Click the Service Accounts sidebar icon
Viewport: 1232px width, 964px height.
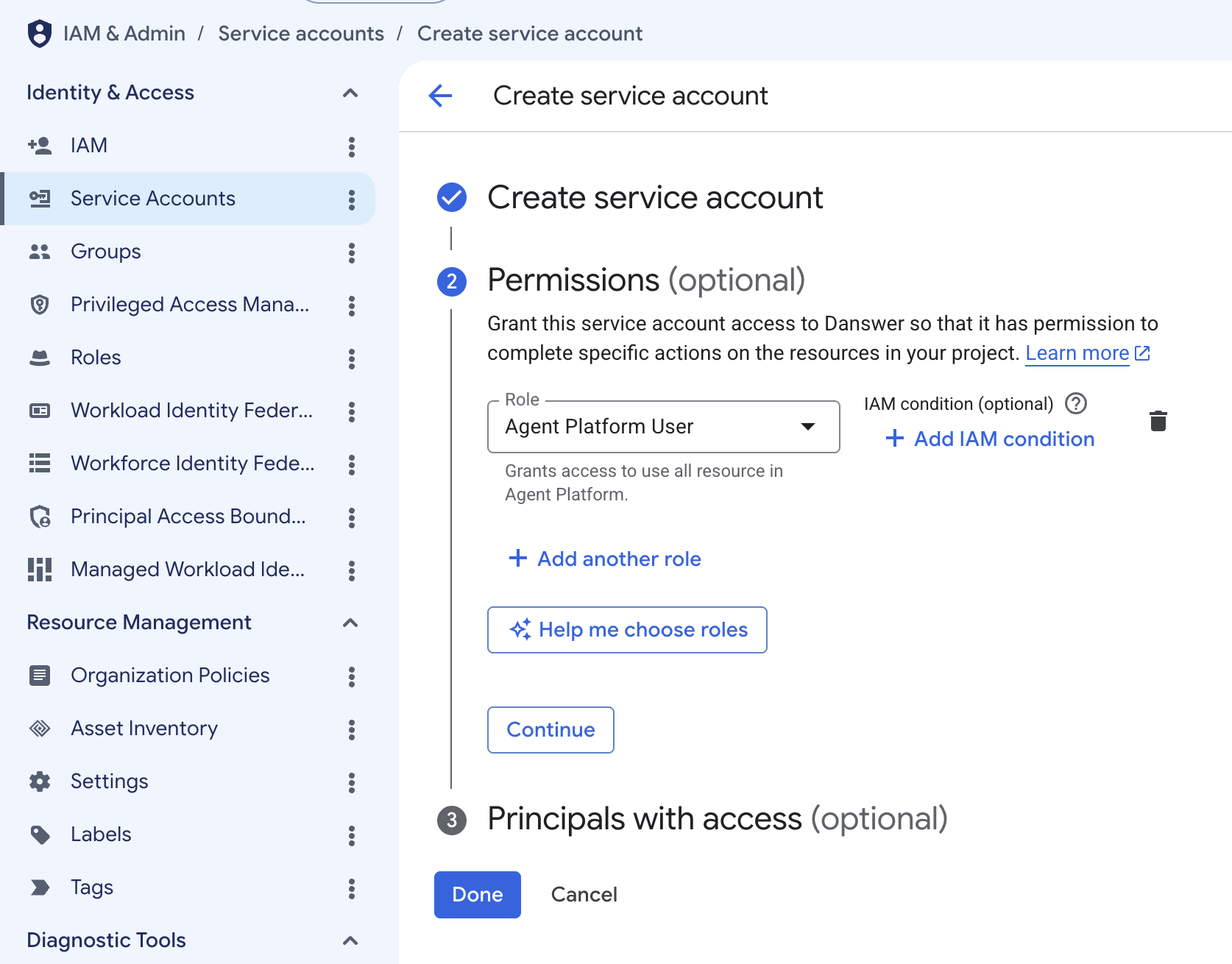click(40, 199)
